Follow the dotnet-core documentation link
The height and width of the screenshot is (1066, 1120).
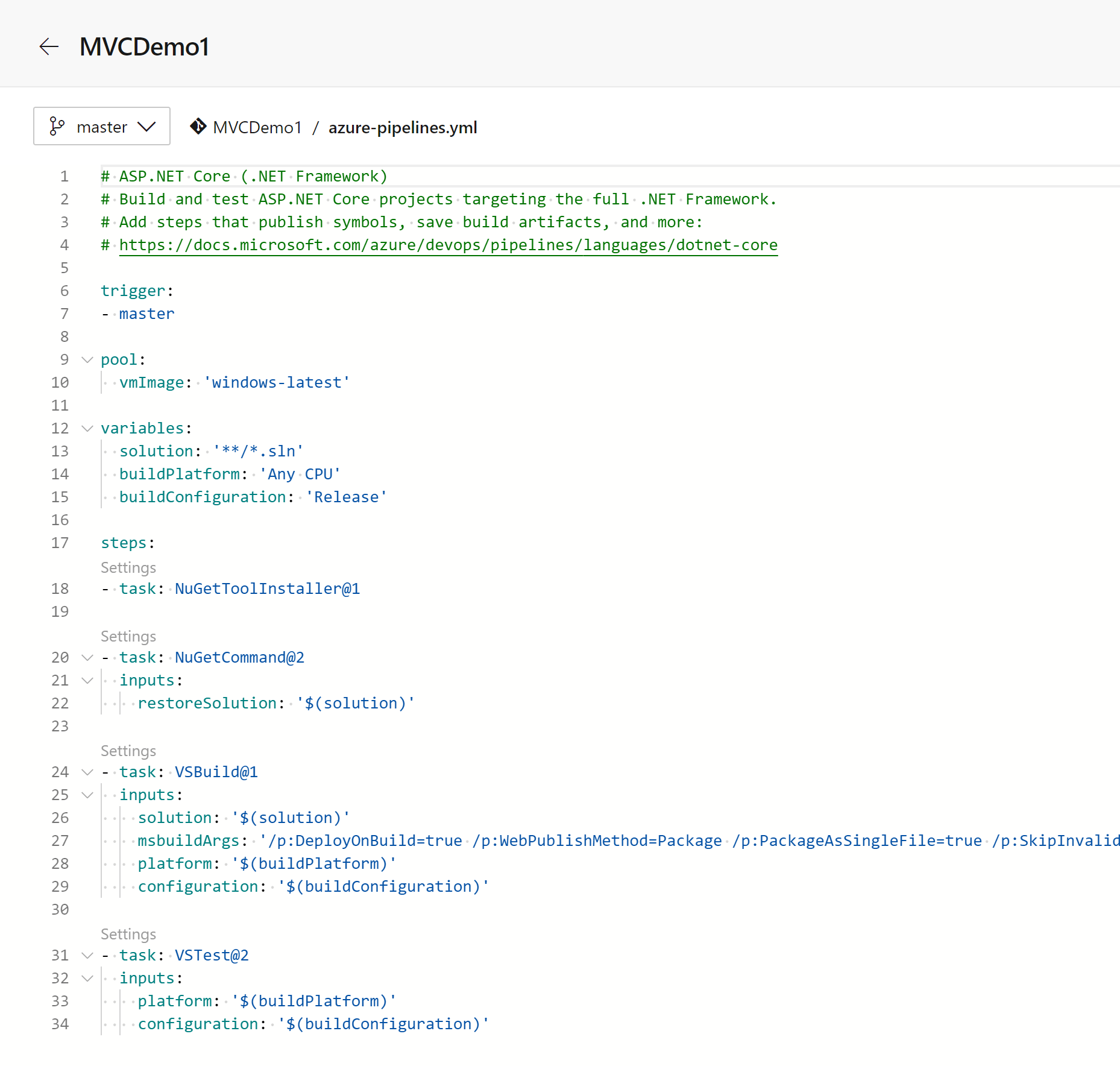(448, 245)
